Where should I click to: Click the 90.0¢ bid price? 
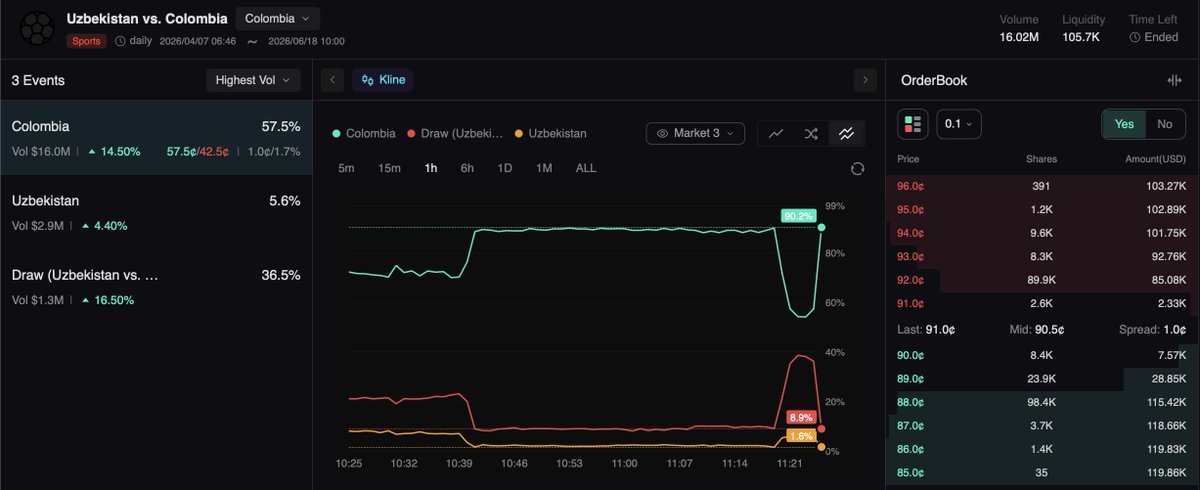[909, 355]
